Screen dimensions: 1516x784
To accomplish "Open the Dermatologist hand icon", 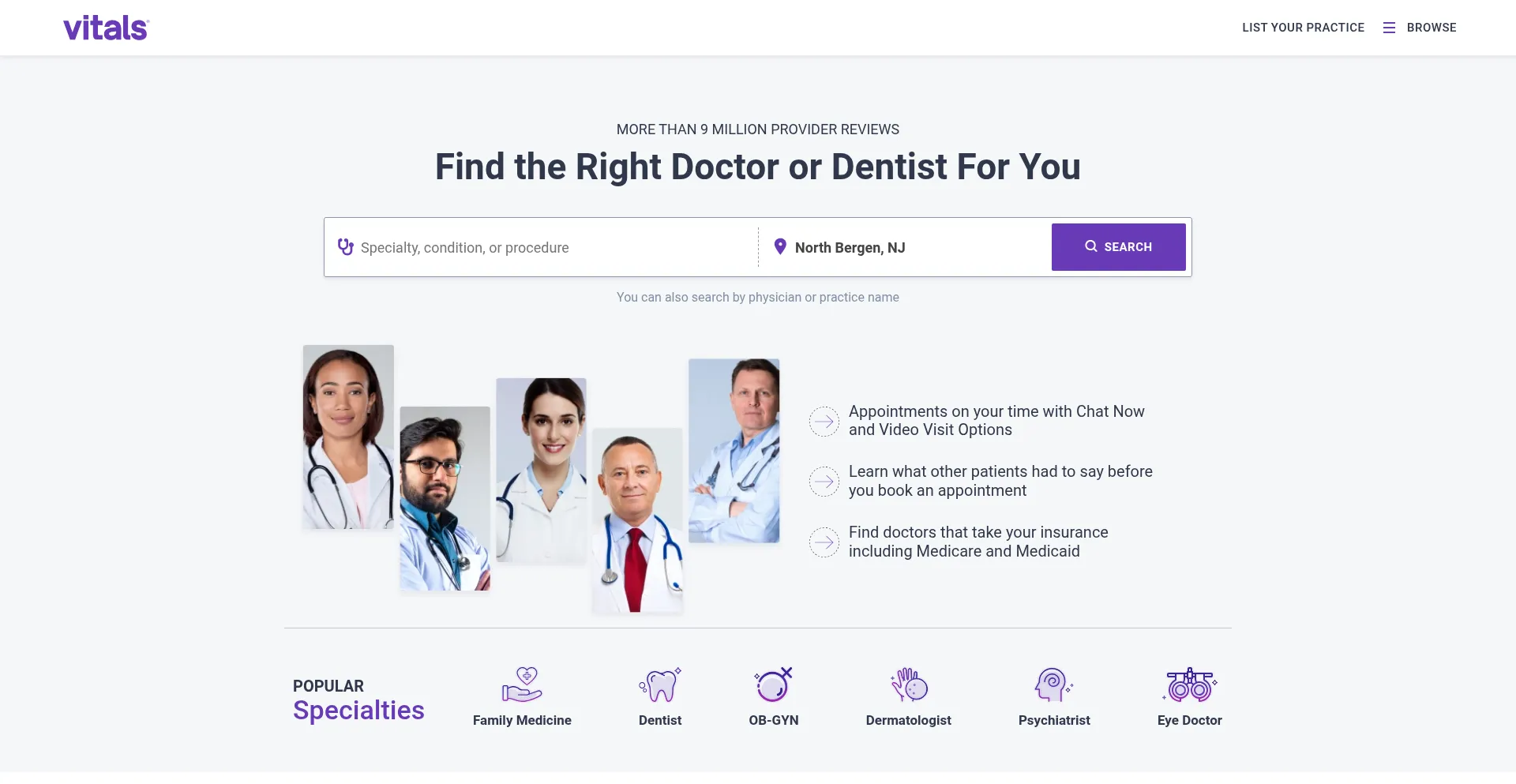I will (x=909, y=685).
